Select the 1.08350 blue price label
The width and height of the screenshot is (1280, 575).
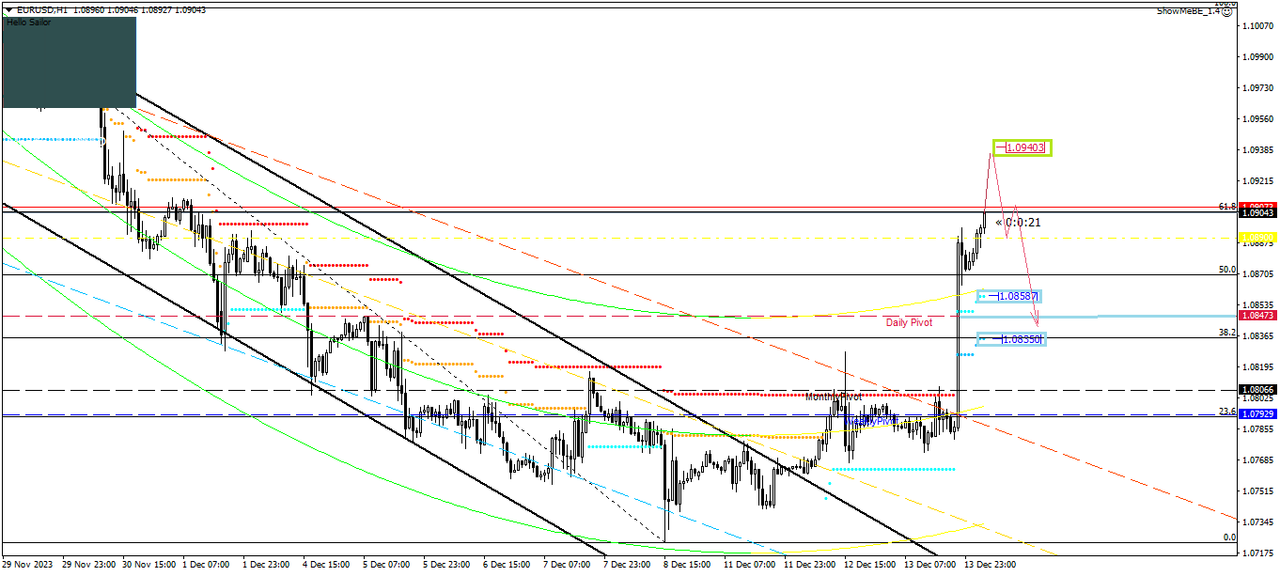click(x=1010, y=339)
